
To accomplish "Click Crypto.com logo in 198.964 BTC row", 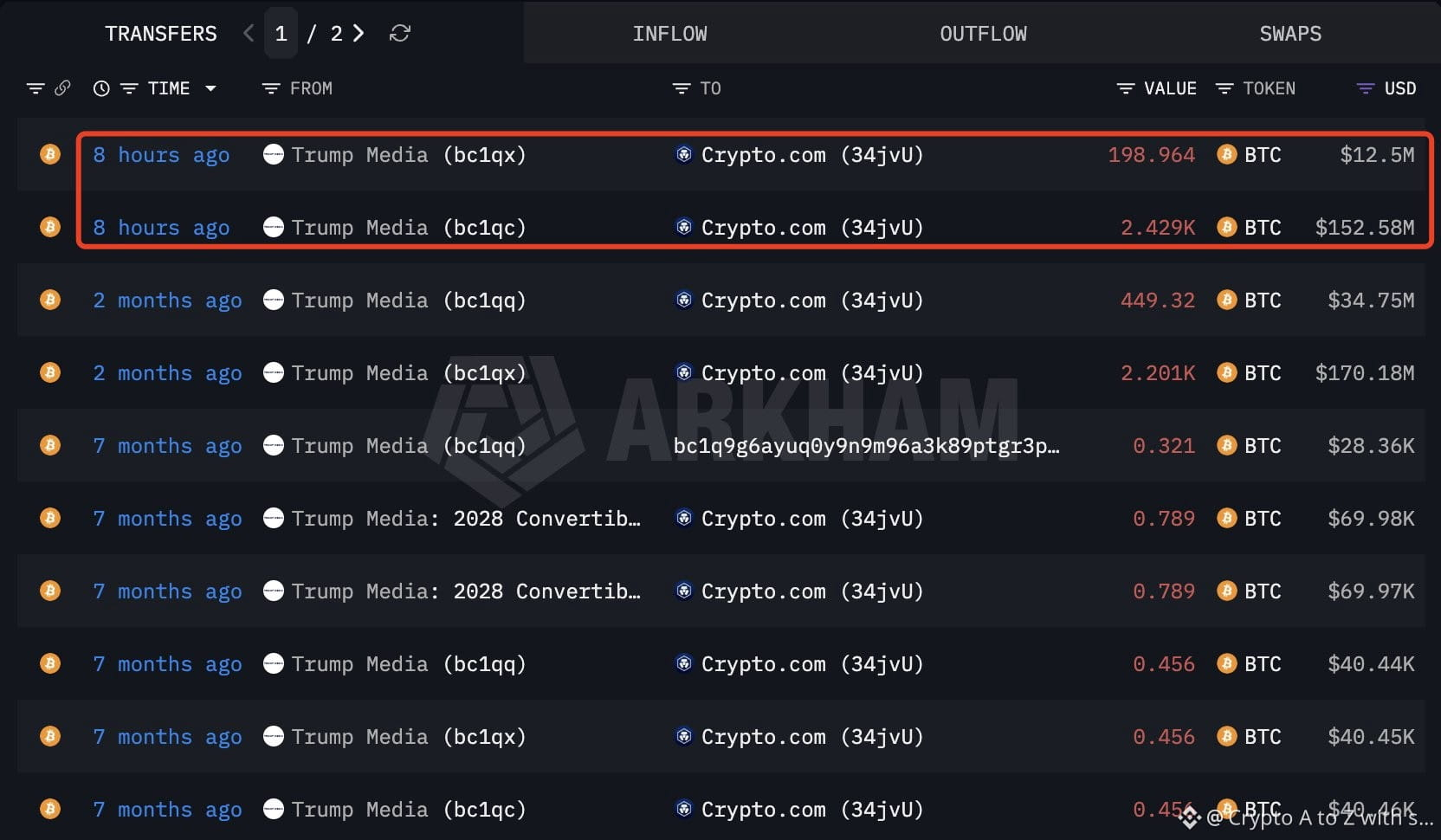I will [x=684, y=154].
